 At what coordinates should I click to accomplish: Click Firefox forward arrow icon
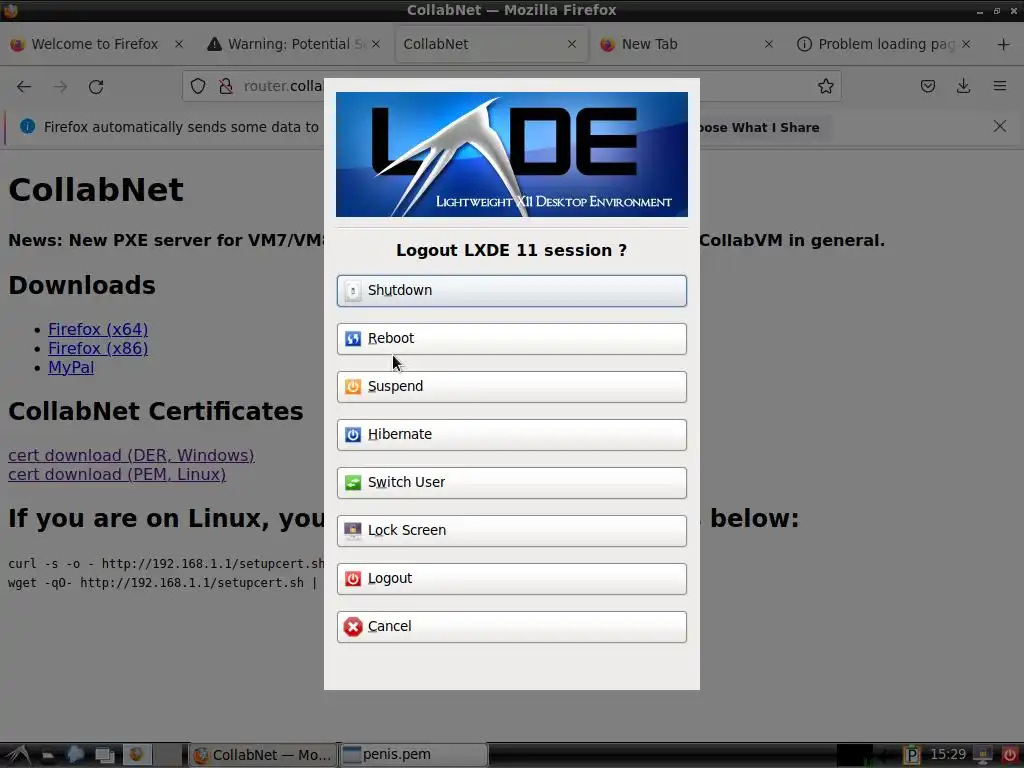(60, 86)
